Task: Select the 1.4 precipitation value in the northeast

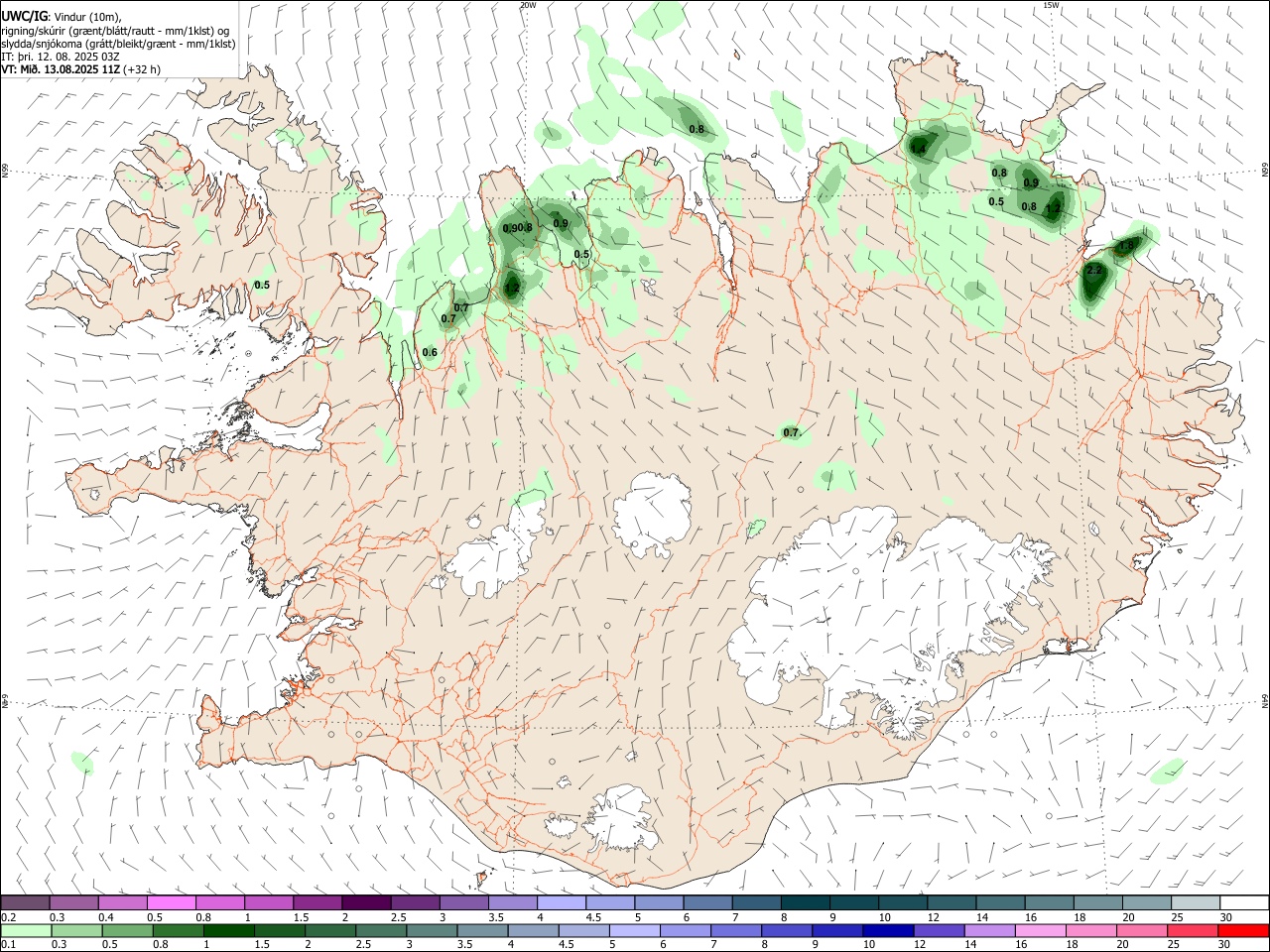Action: [919, 150]
